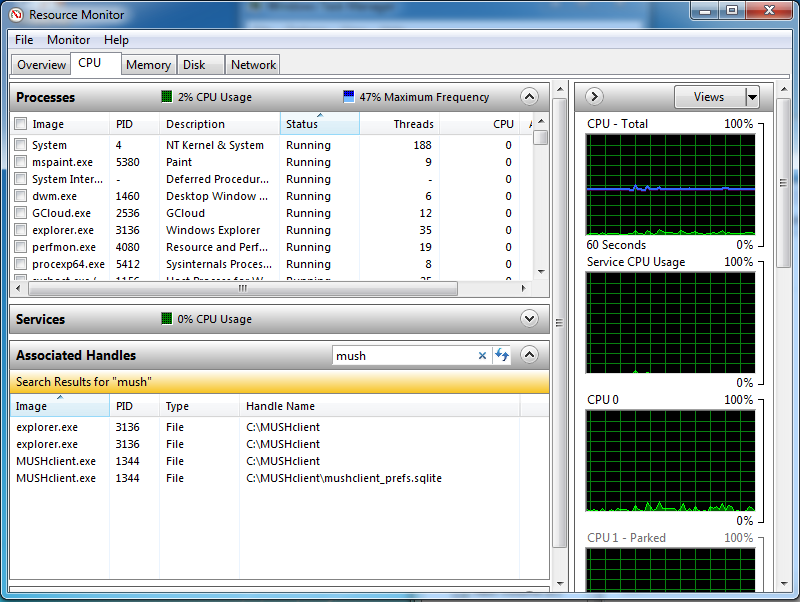This screenshot has height=602, width=800.
Task: Toggle the select-all Image checkbox in header
Action: click(x=21, y=123)
